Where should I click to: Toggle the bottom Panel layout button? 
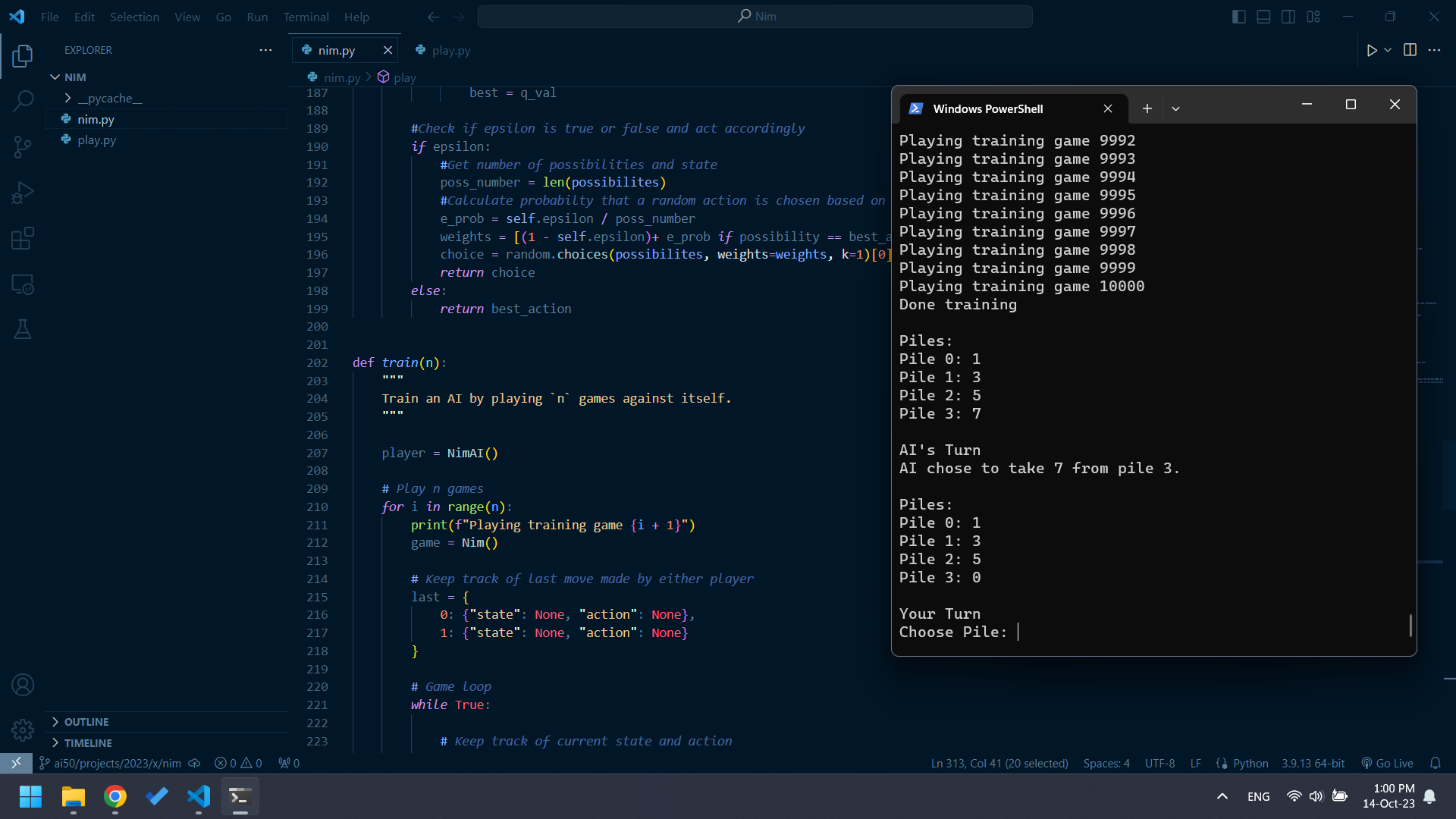1263,17
